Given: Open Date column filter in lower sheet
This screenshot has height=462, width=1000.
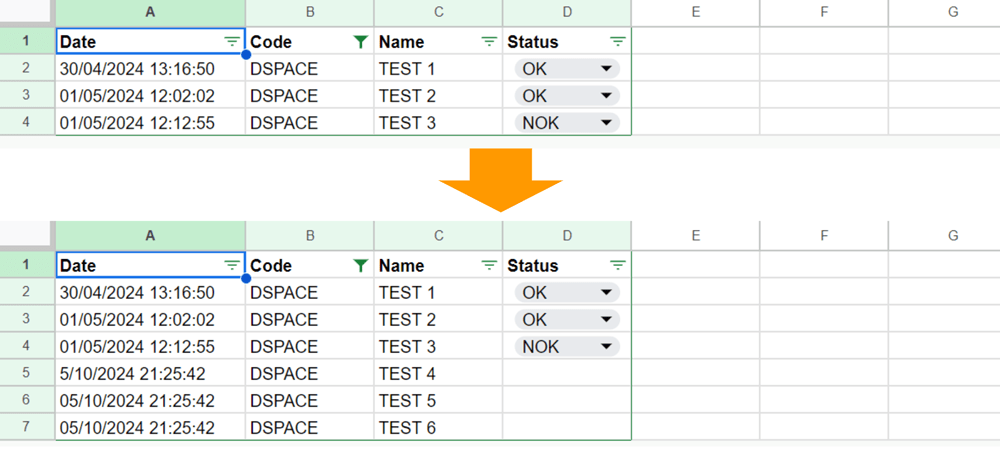Looking at the screenshot, I should [232, 266].
